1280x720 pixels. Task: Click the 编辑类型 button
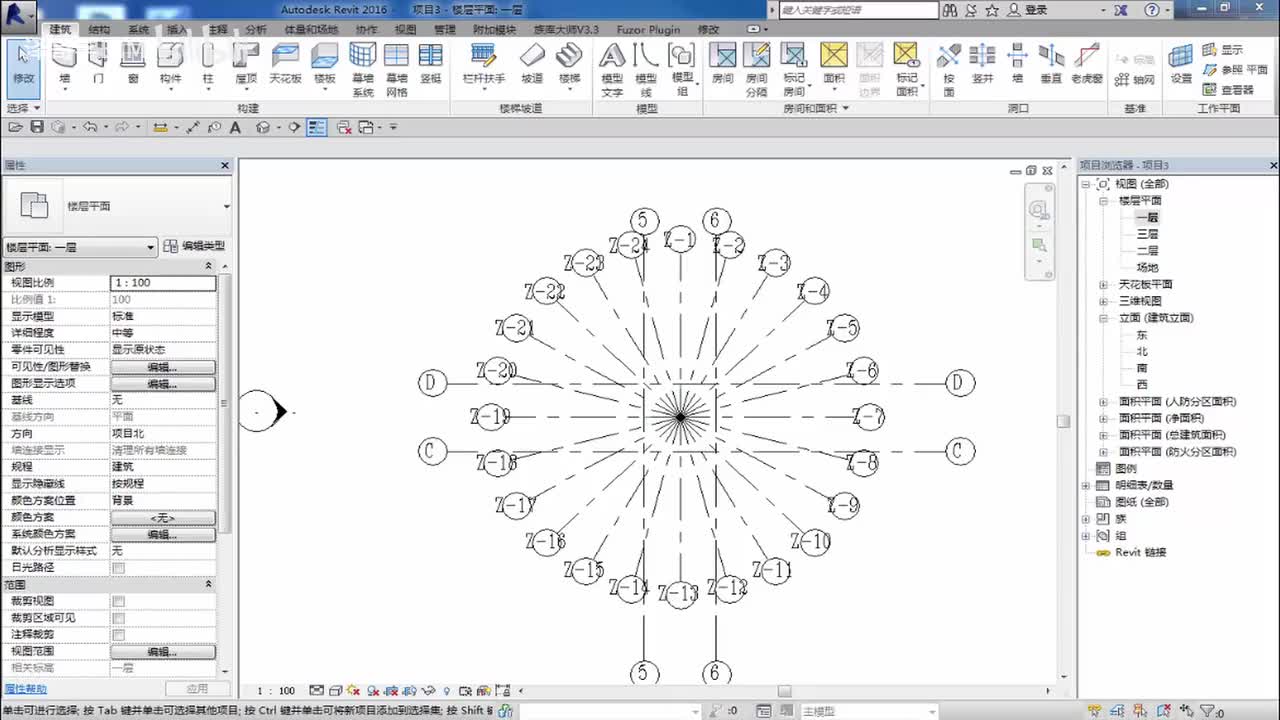point(194,246)
